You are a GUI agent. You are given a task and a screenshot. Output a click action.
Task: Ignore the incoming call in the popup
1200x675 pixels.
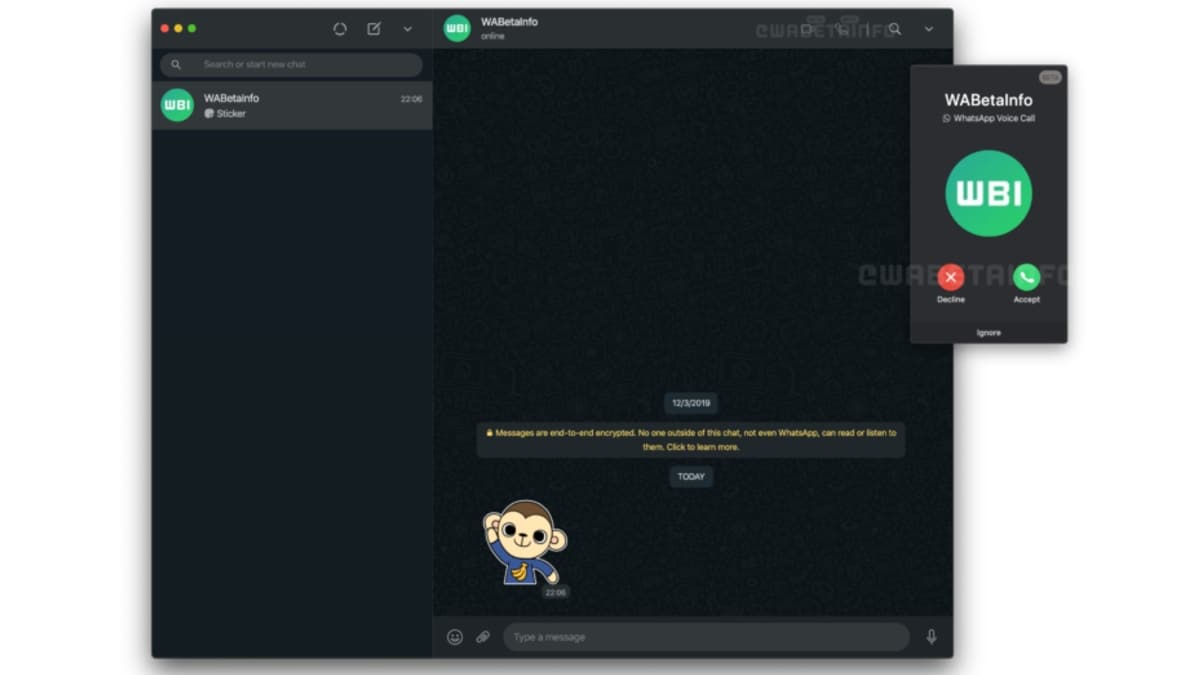point(989,332)
